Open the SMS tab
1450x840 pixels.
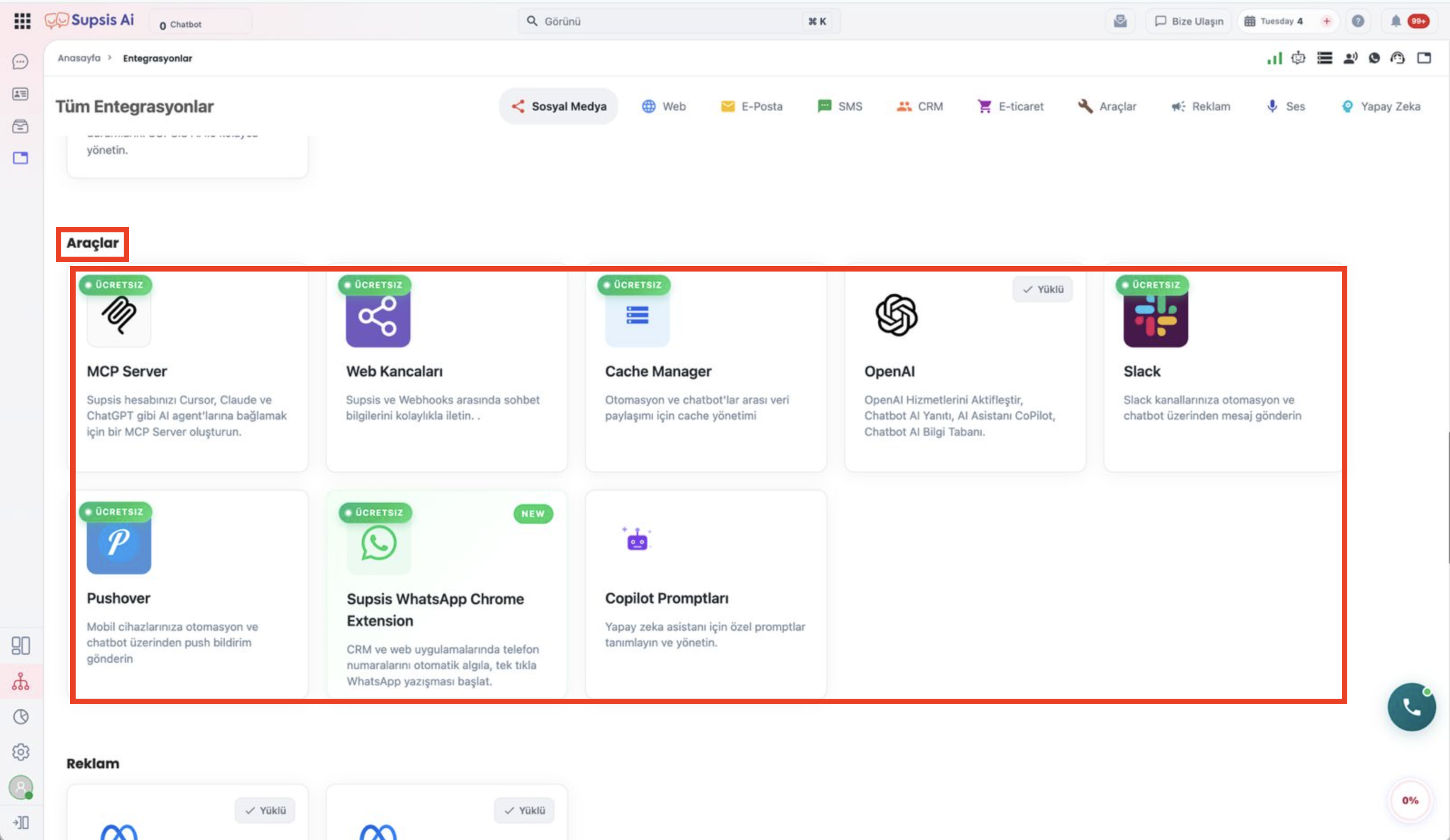[x=840, y=107]
